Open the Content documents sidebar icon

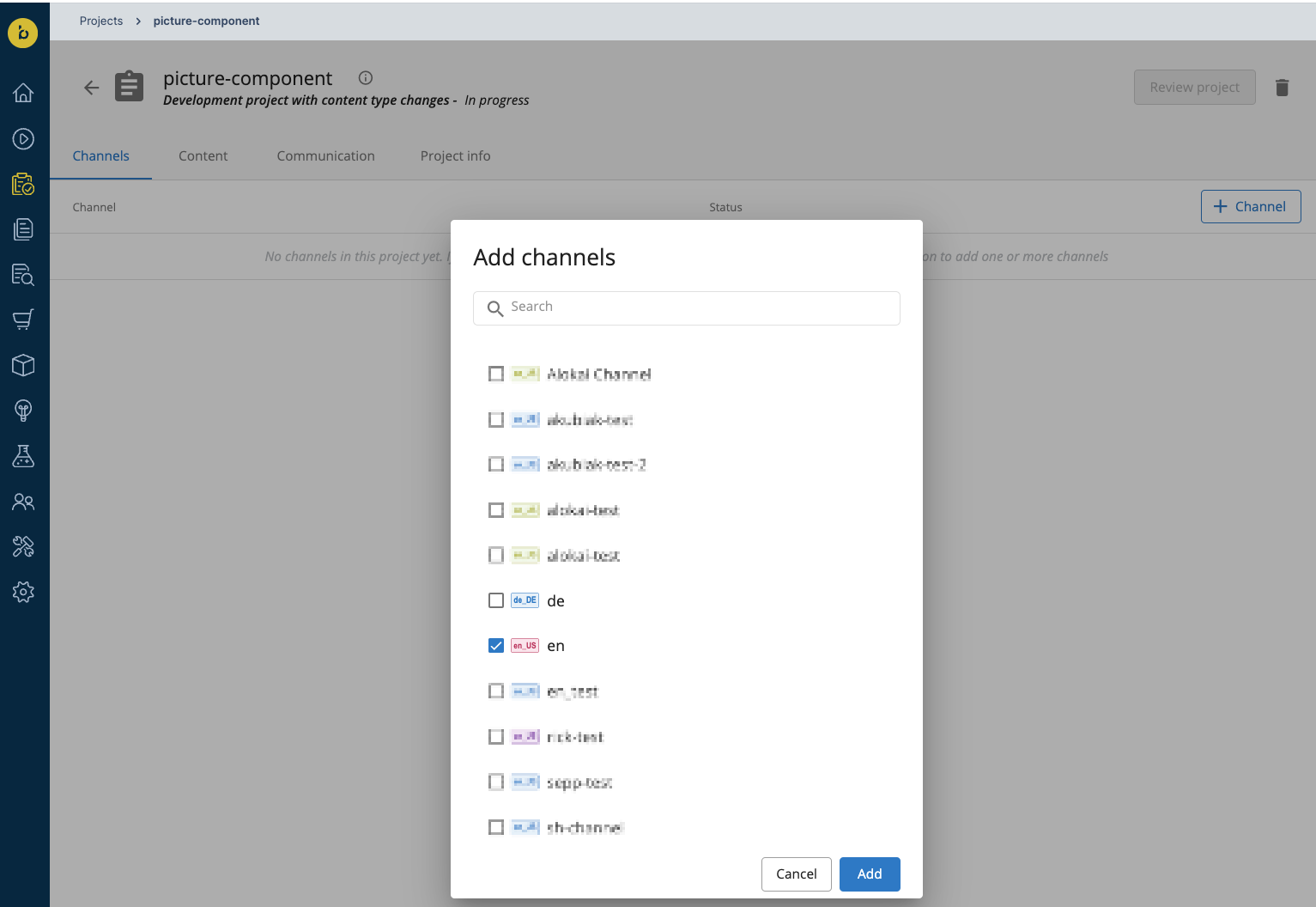(23, 229)
